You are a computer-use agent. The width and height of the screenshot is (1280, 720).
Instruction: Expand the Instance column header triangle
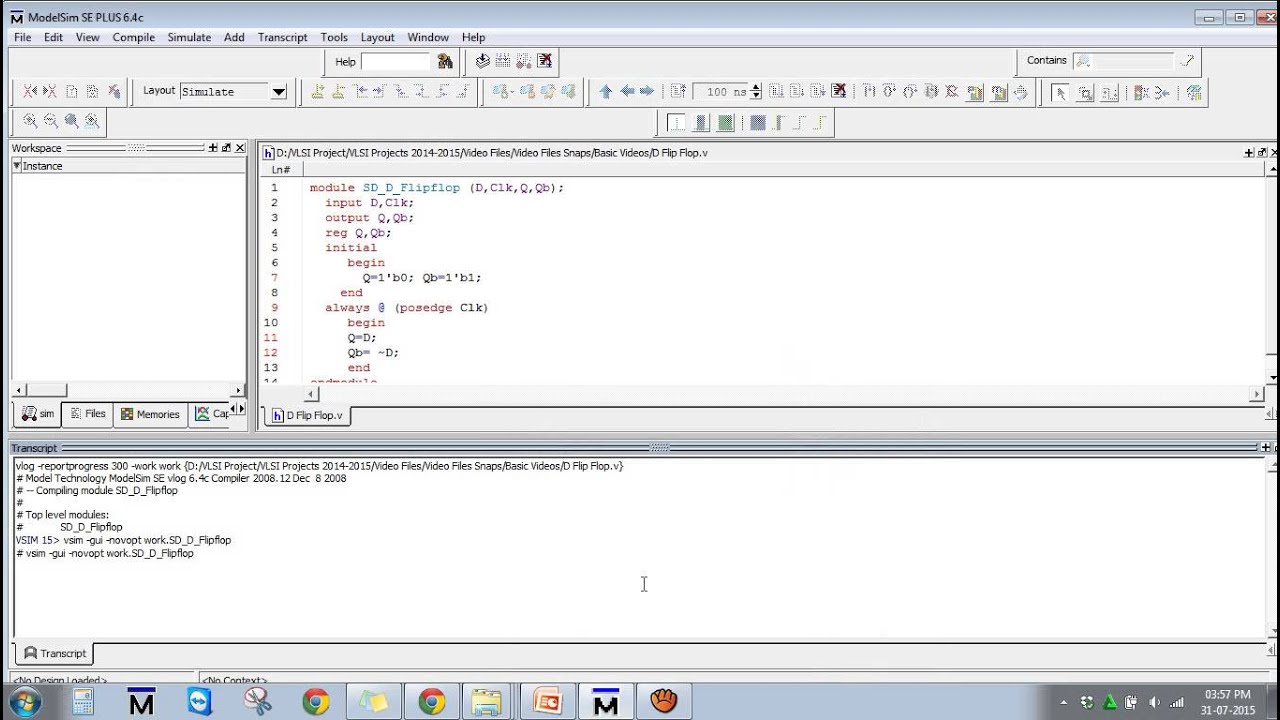tap(17, 166)
